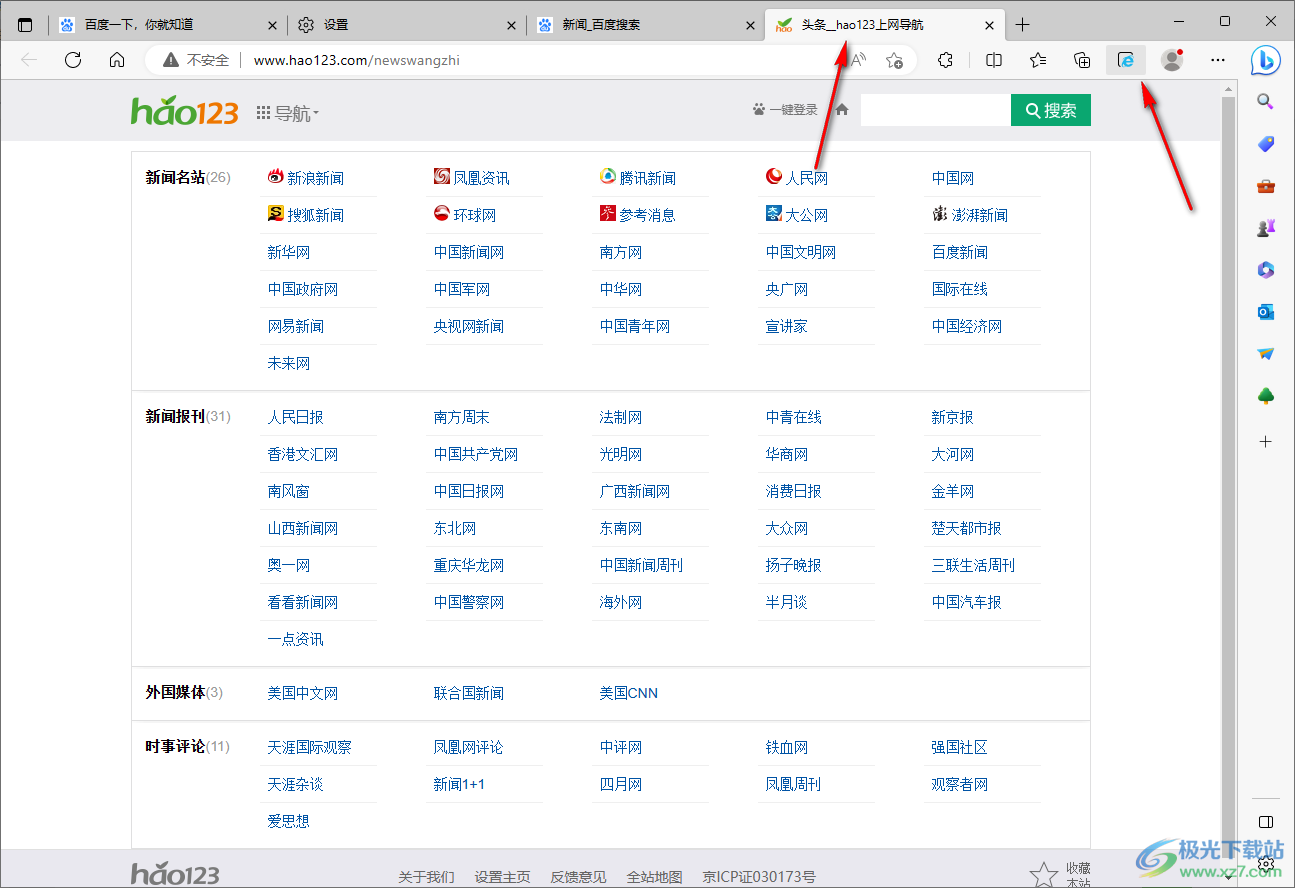This screenshot has width=1295, height=888.
Task: Expand the 导航 dropdown menu
Action: click(288, 114)
